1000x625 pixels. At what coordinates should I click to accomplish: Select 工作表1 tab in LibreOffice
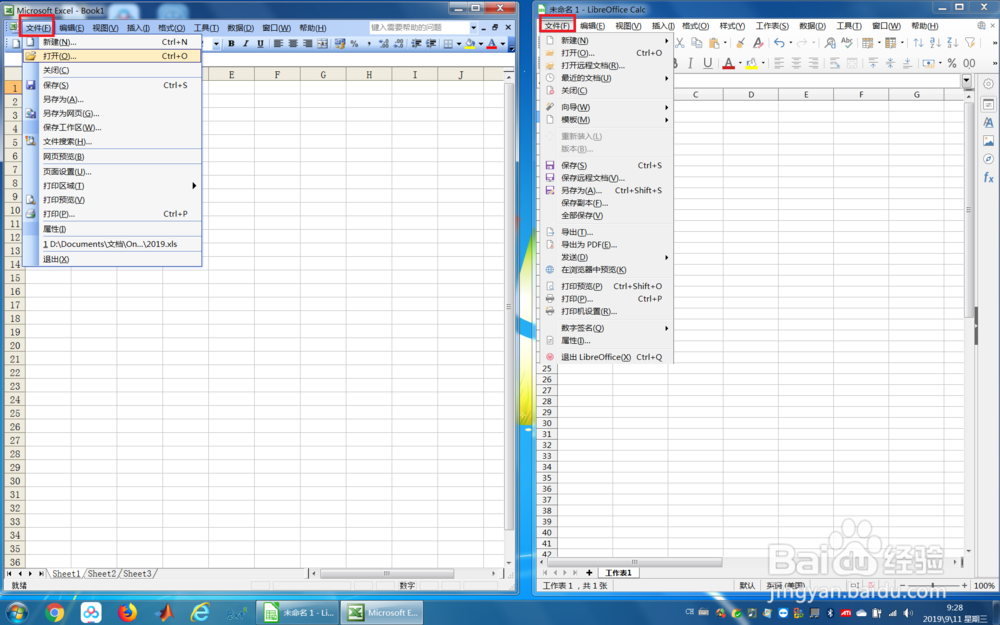[619, 573]
